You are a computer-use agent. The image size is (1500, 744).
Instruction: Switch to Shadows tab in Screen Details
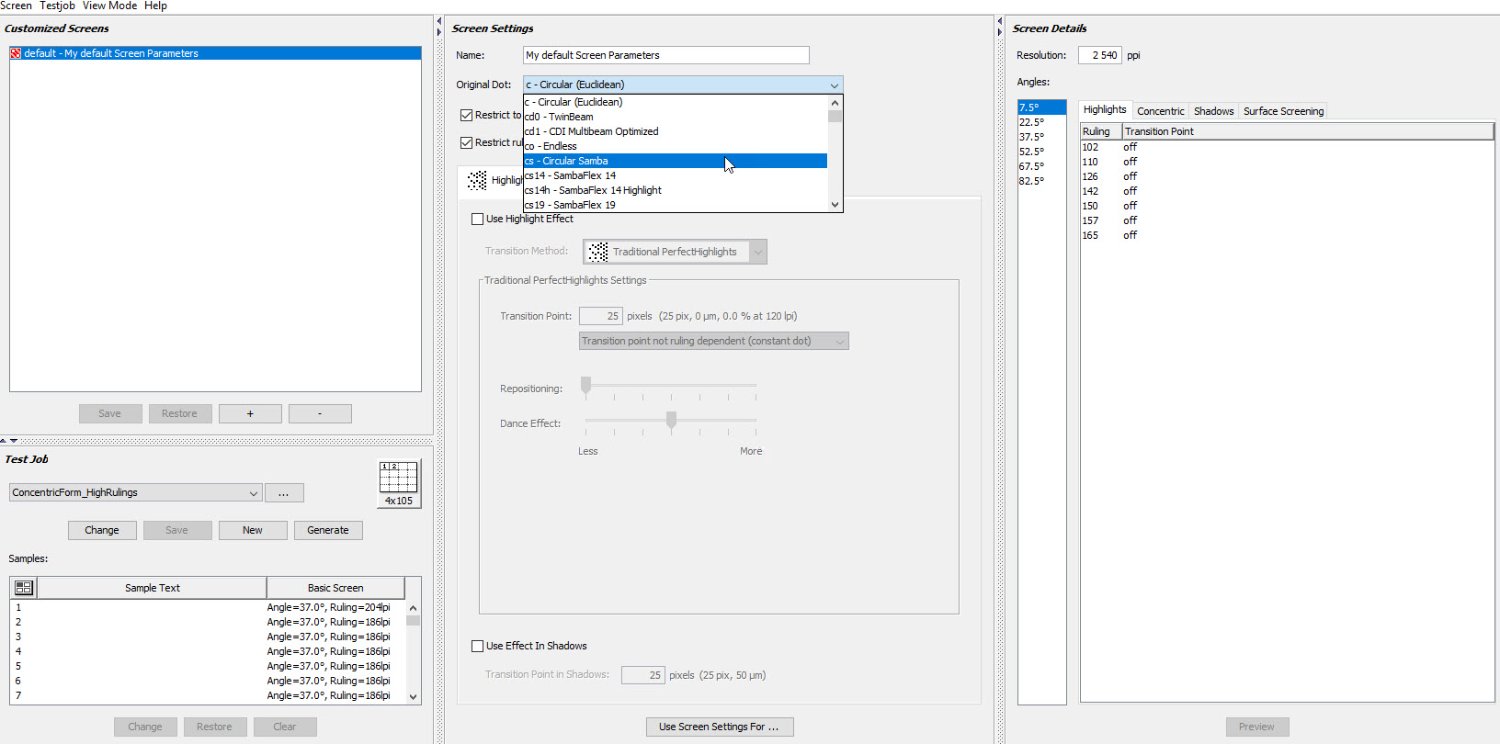point(1214,111)
